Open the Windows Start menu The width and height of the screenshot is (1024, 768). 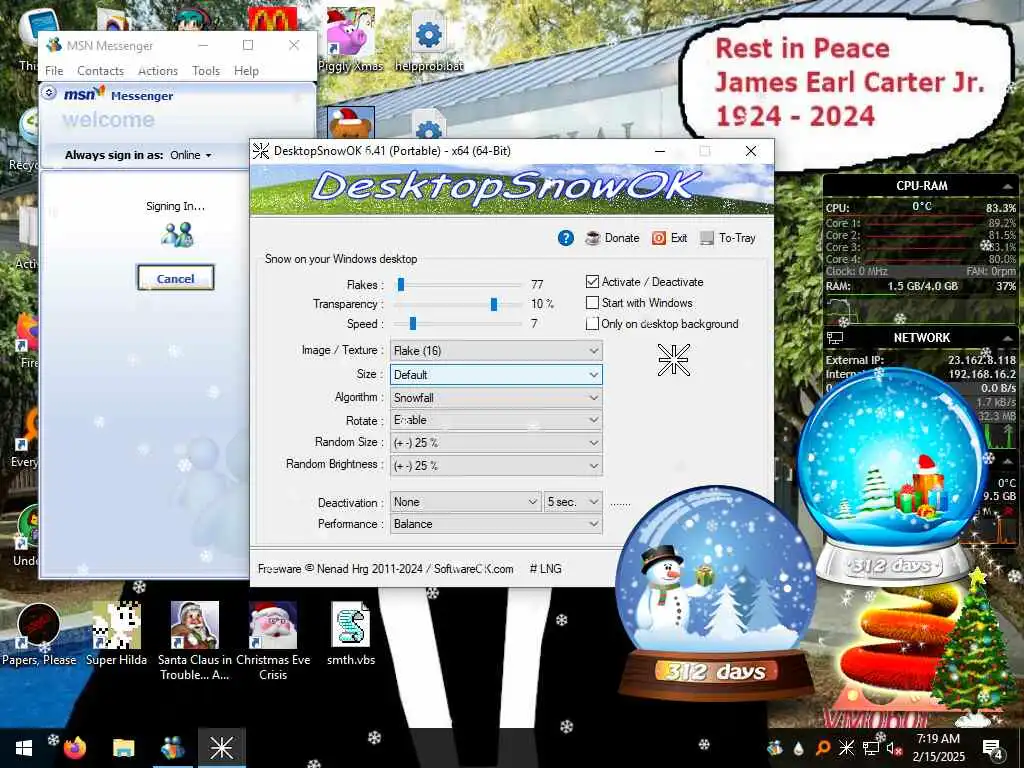point(24,748)
